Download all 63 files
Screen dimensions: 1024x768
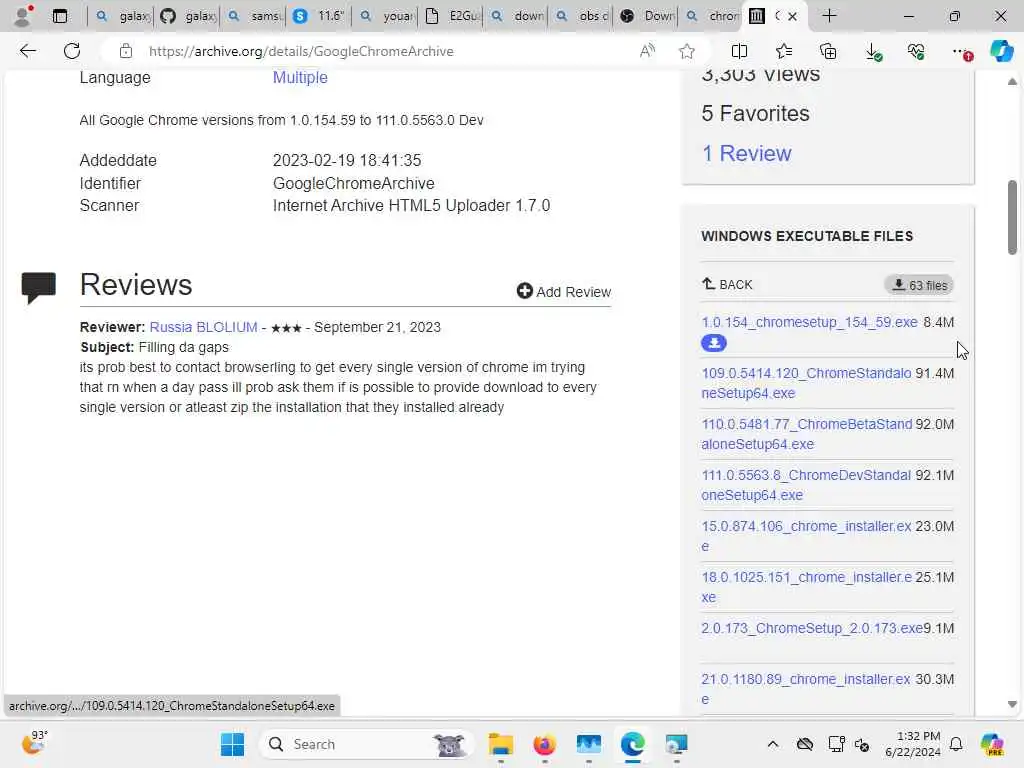920,285
